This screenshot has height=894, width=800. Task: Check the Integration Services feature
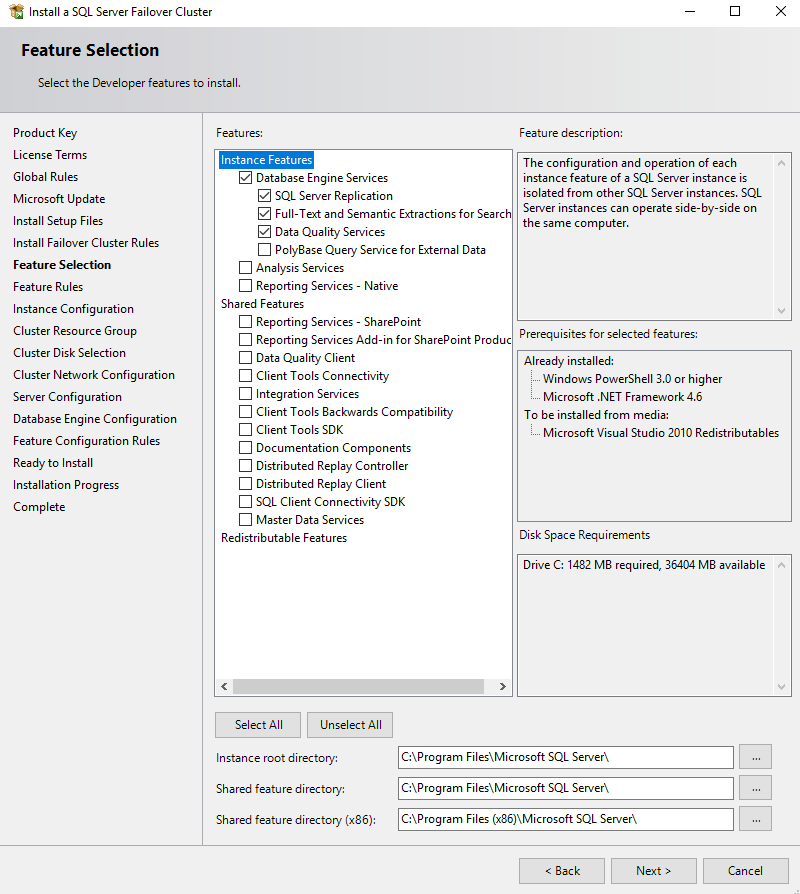point(245,393)
